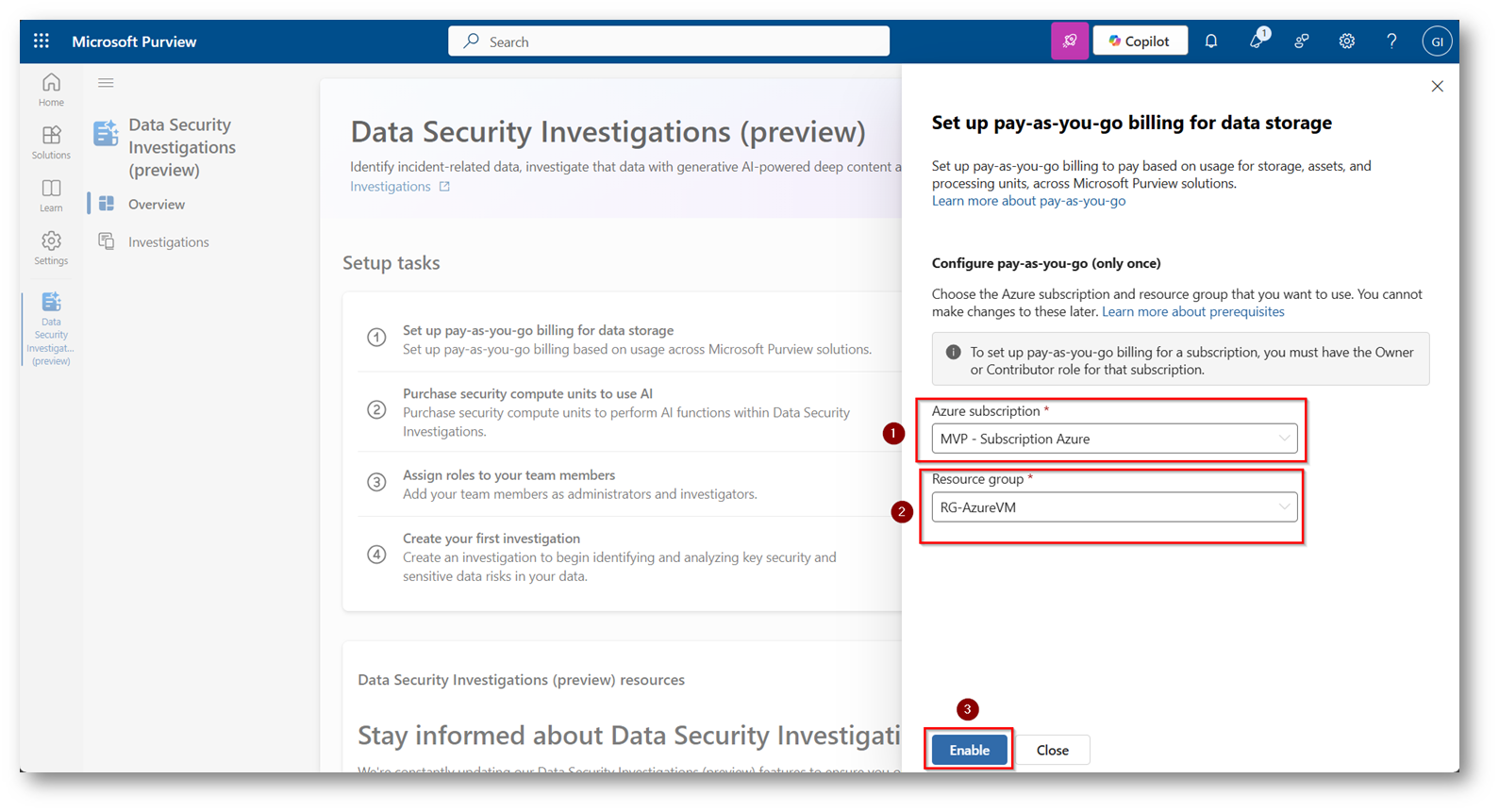Open the Copilot button

(x=1140, y=41)
